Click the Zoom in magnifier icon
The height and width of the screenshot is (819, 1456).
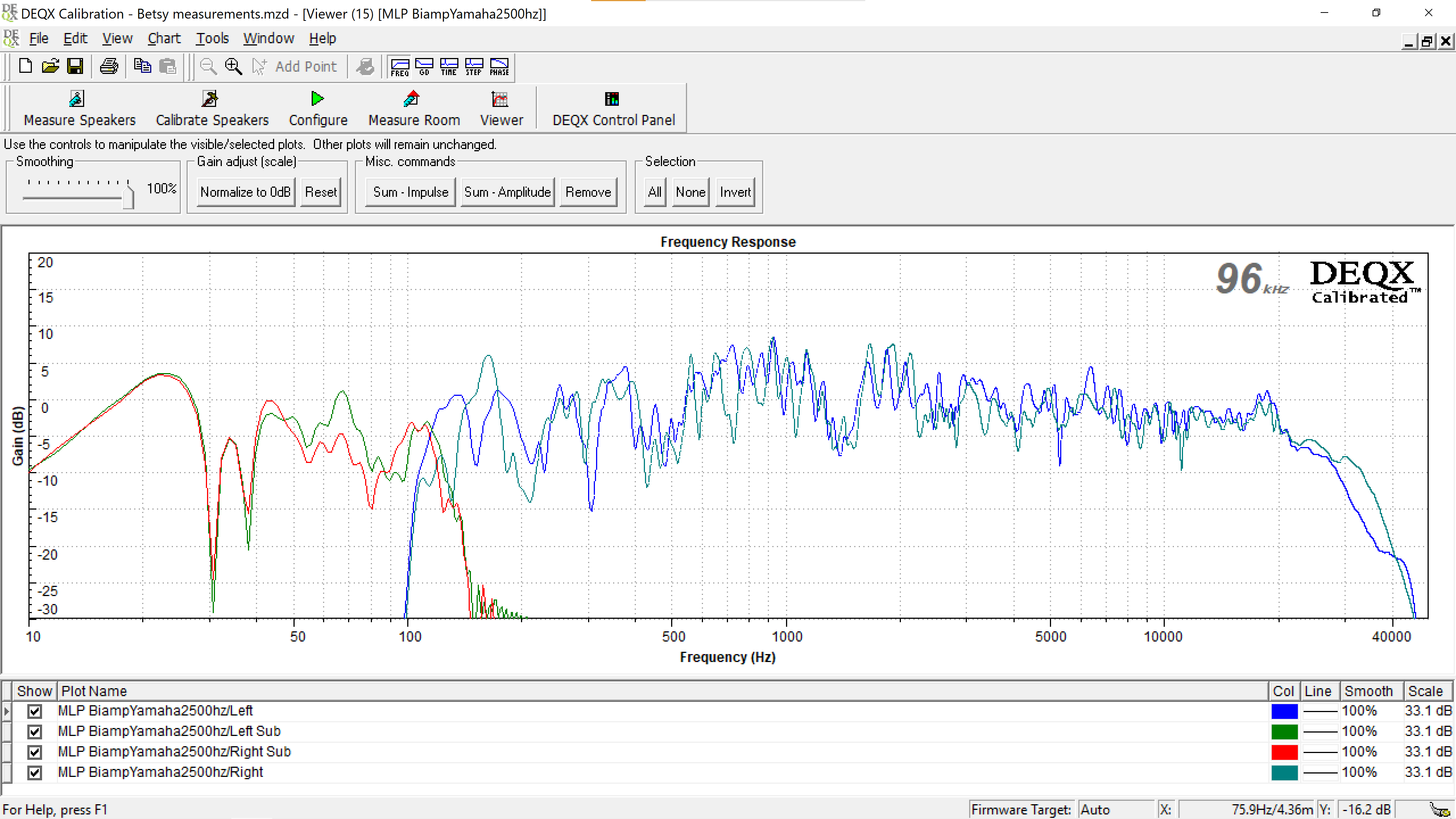click(234, 67)
